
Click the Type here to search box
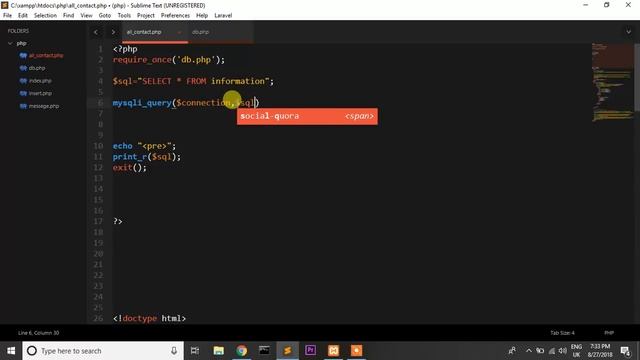coord(103,351)
